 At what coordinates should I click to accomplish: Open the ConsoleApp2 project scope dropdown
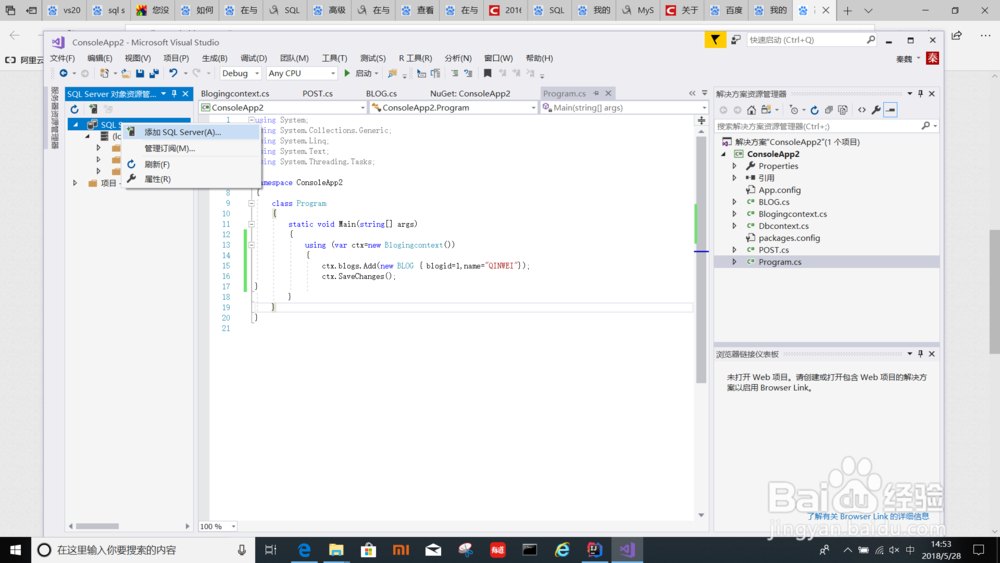point(283,108)
